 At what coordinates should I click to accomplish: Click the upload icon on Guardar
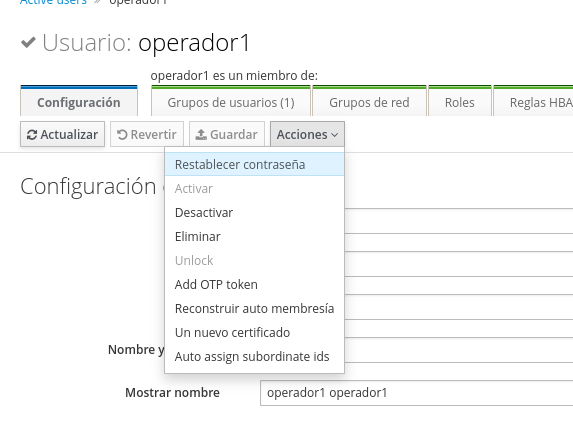coord(201,134)
